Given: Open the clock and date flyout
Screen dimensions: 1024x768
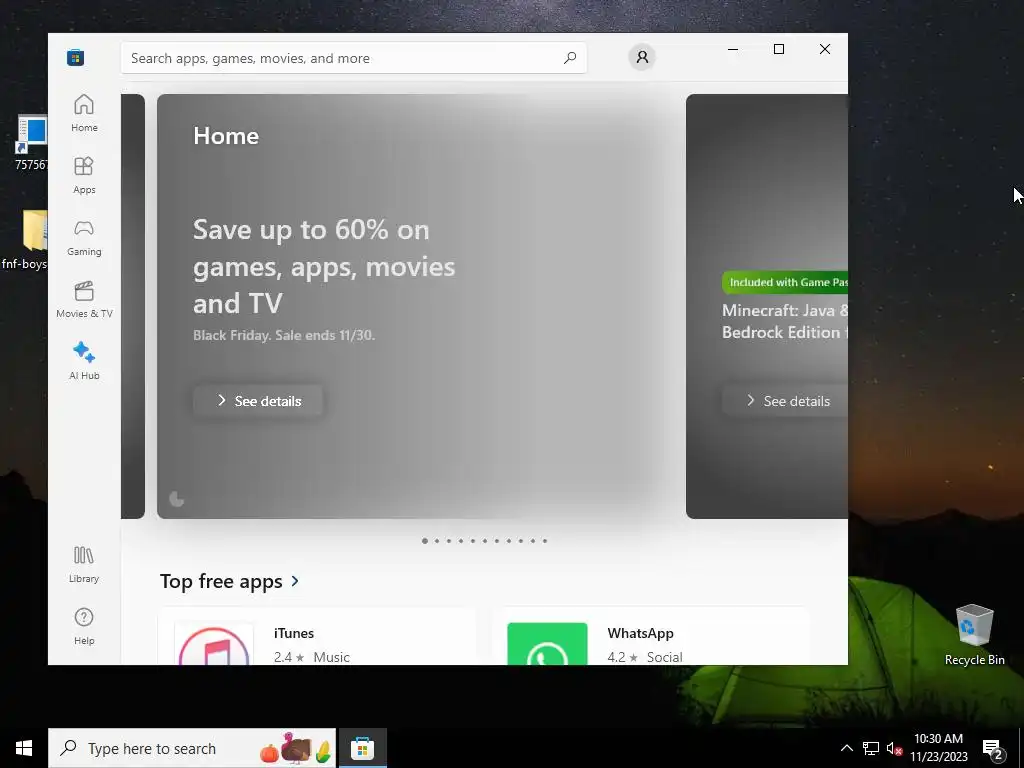Looking at the screenshot, I should [x=938, y=748].
